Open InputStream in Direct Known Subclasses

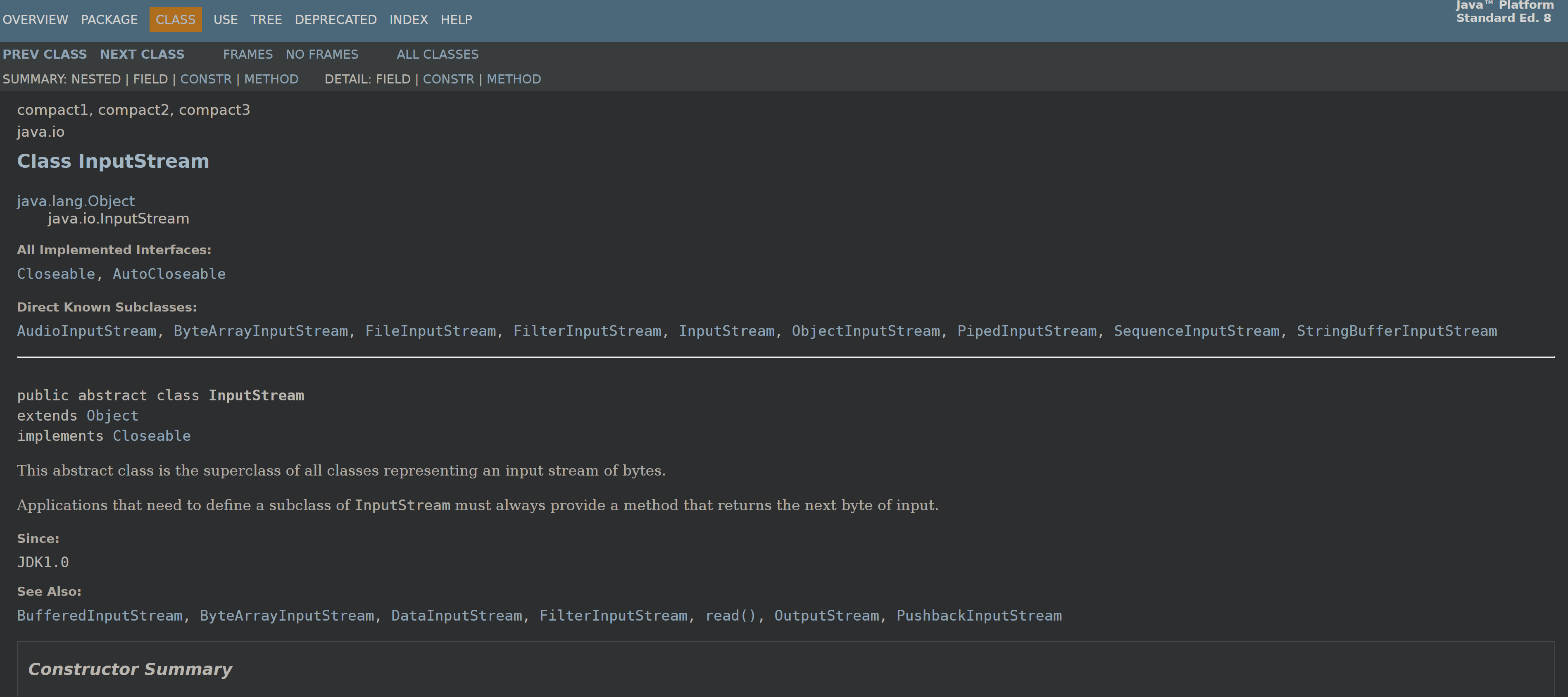pyautogui.click(x=727, y=331)
